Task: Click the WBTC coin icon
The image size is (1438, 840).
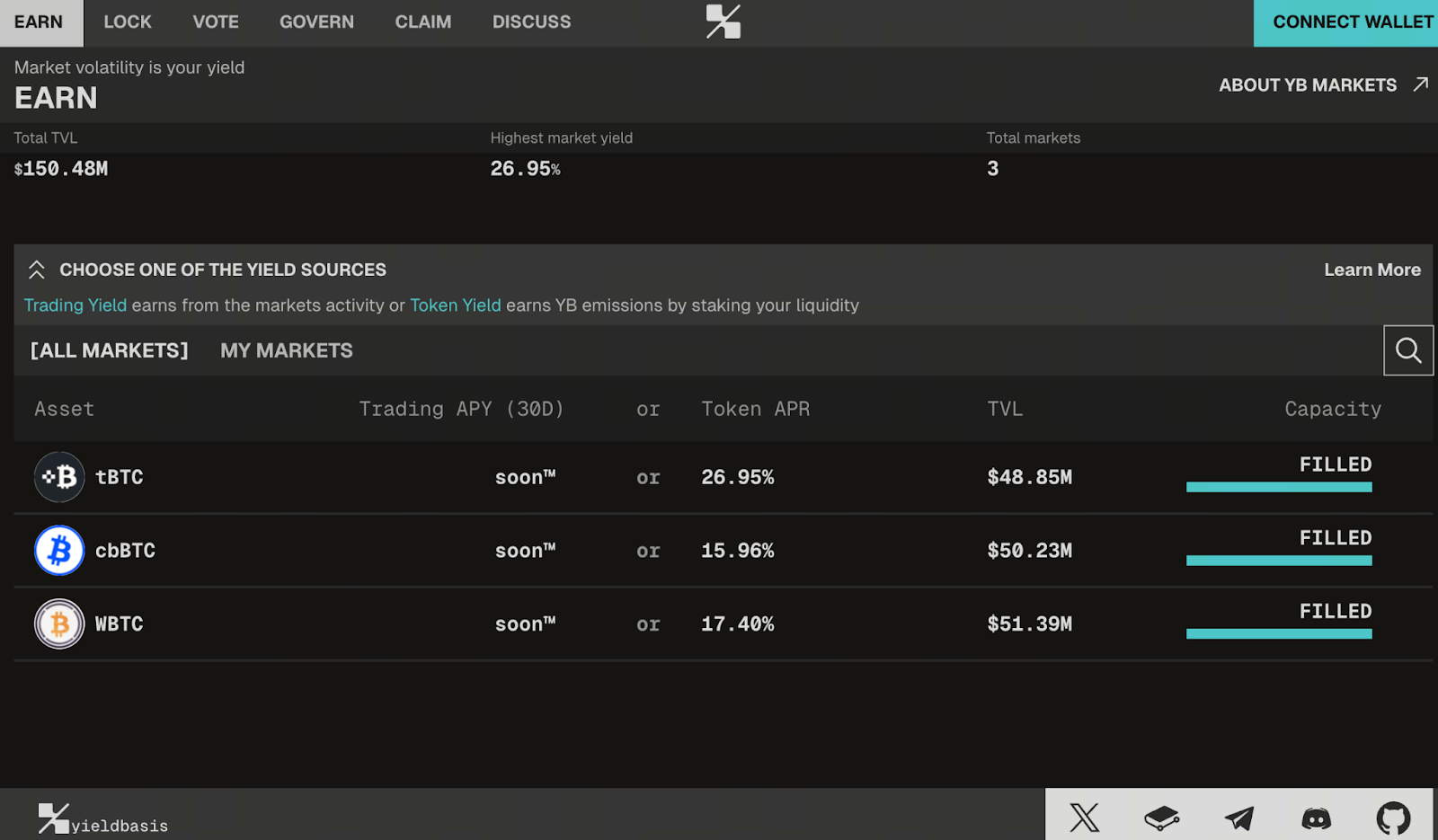Action: click(59, 624)
